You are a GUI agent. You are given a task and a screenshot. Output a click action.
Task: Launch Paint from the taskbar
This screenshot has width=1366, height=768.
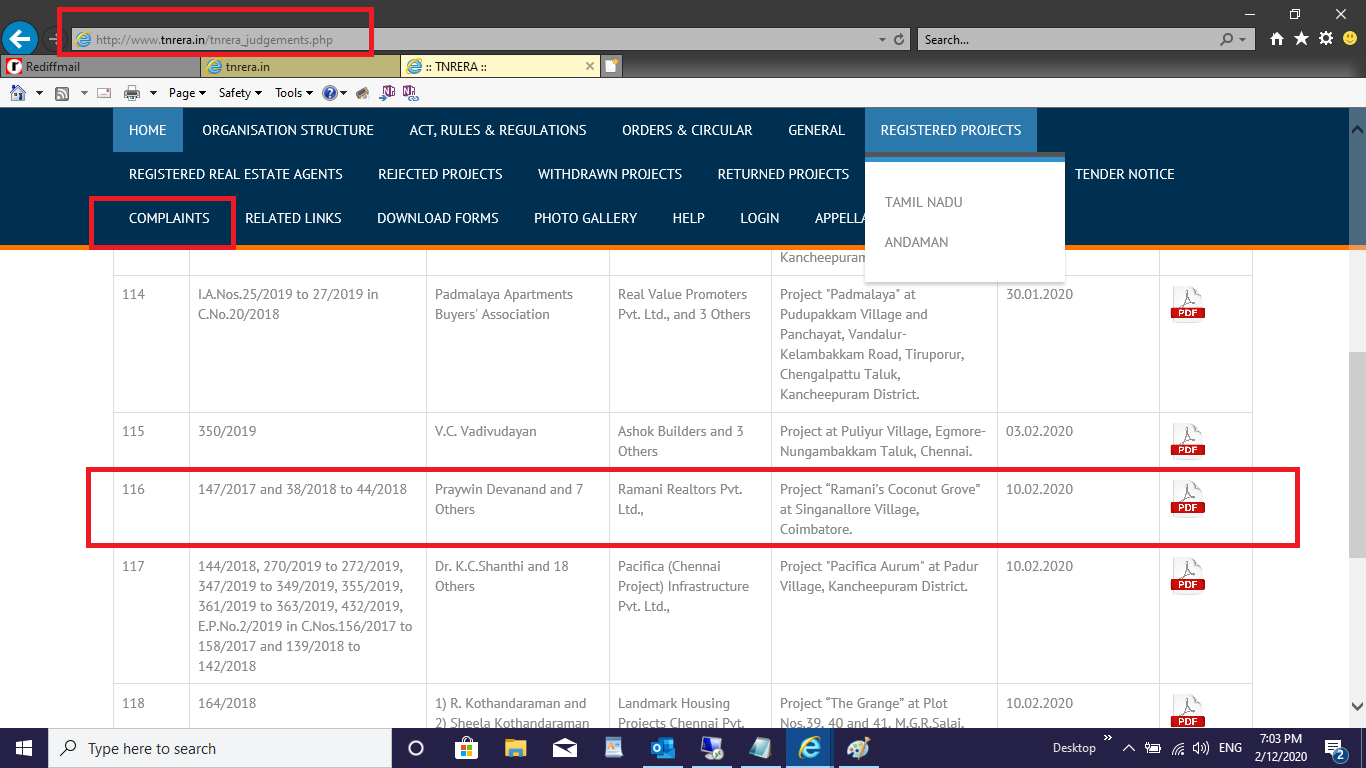click(858, 748)
